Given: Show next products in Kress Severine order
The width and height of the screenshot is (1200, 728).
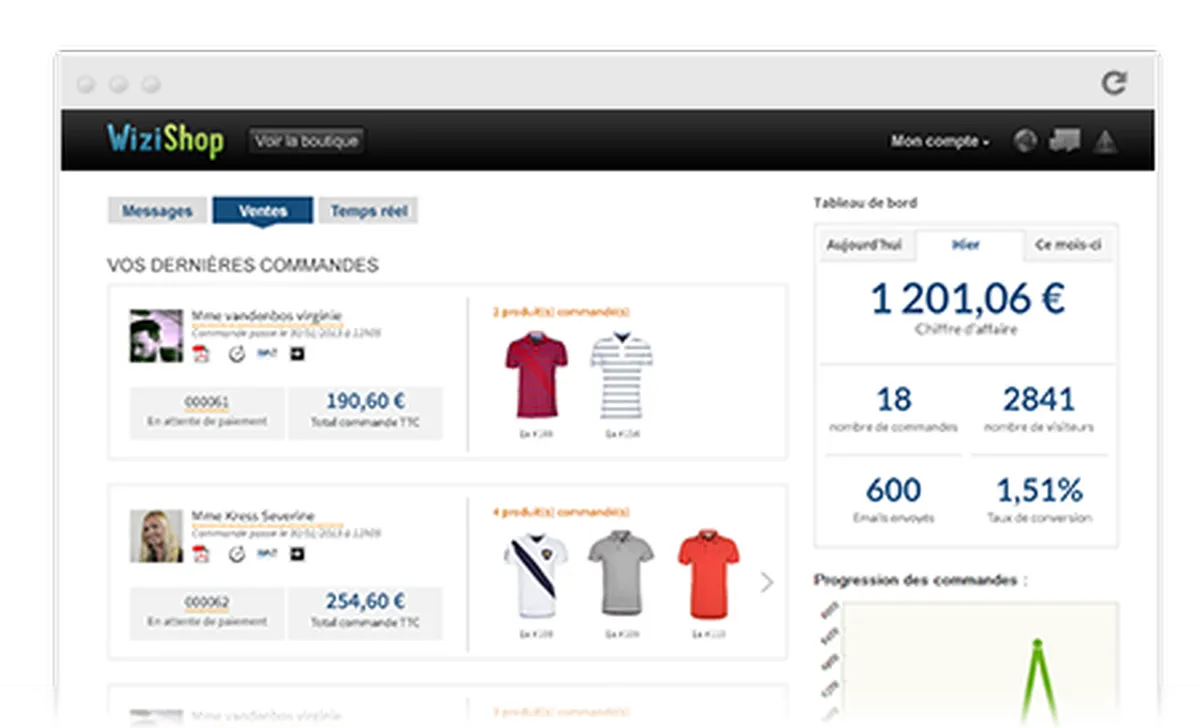Looking at the screenshot, I should click(767, 581).
